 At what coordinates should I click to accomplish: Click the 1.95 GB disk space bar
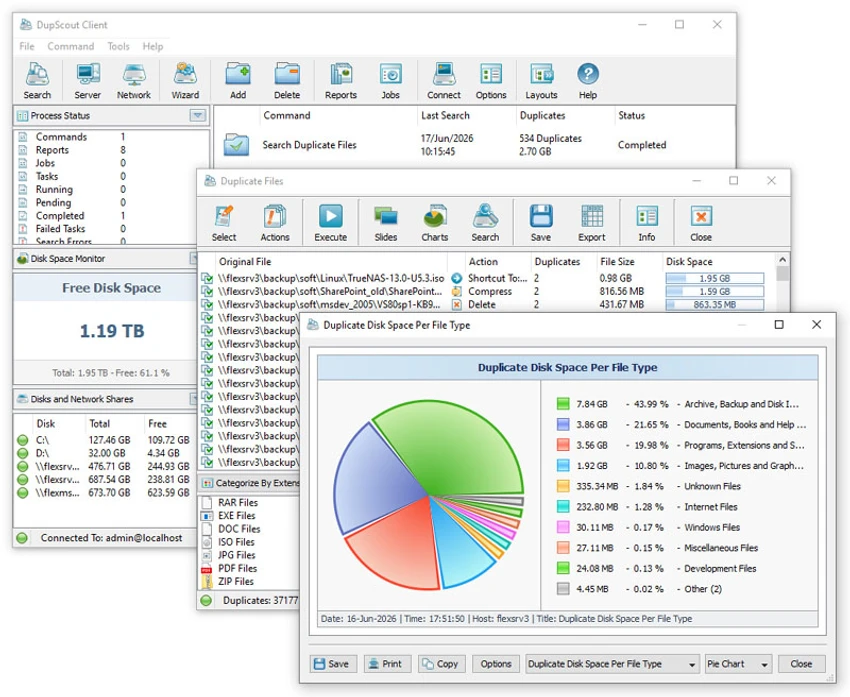click(x=714, y=278)
